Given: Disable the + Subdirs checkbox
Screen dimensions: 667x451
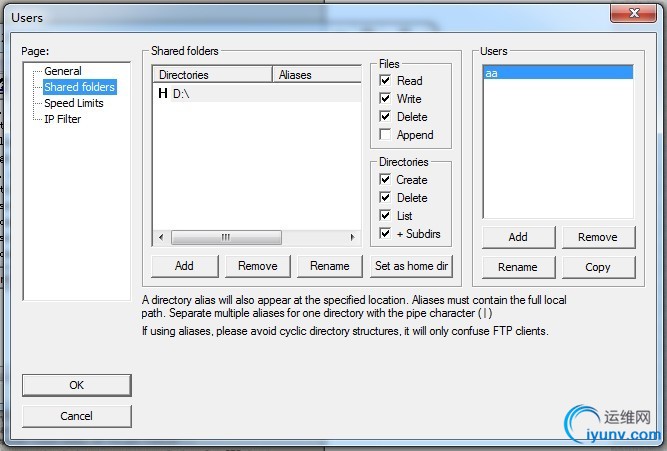Looking at the screenshot, I should (385, 233).
